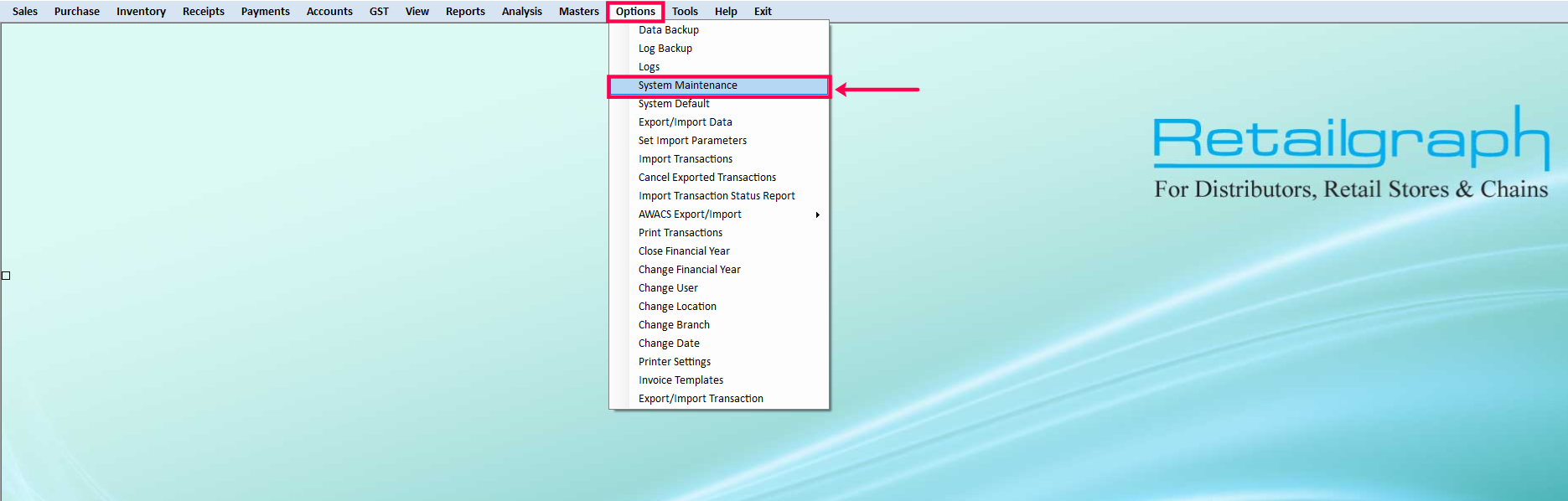Open the Accounts menu
The height and width of the screenshot is (501, 1568).
coord(329,11)
